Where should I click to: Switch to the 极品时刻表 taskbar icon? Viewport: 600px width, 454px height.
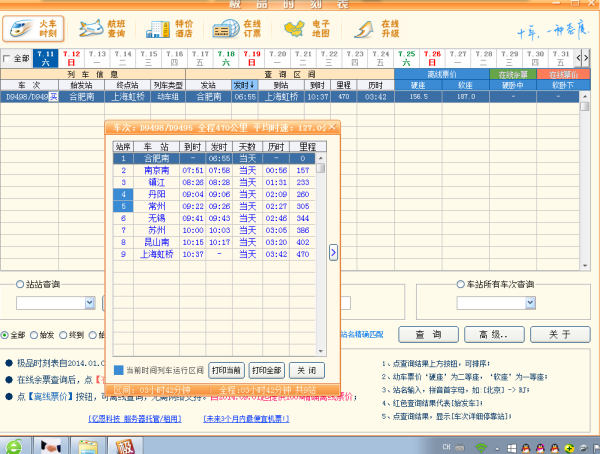pyautogui.click(x=125, y=446)
